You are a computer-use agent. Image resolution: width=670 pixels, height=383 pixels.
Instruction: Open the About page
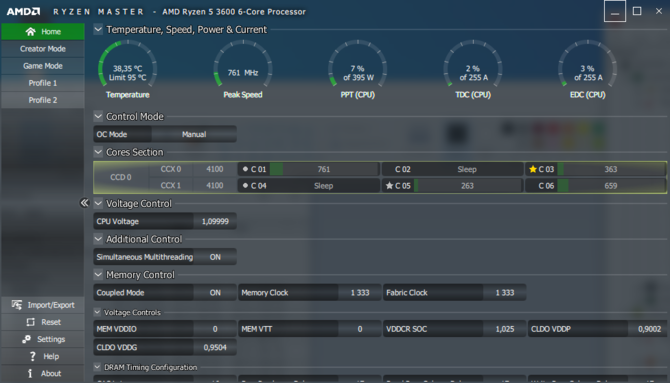43,373
